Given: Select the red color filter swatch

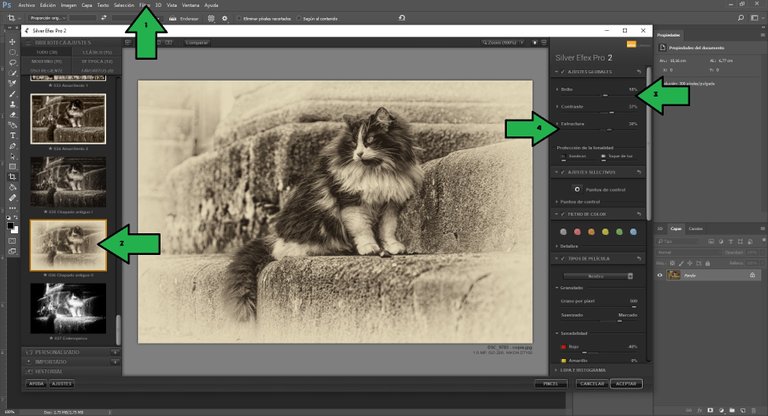Looking at the screenshot, I should [x=577, y=232].
